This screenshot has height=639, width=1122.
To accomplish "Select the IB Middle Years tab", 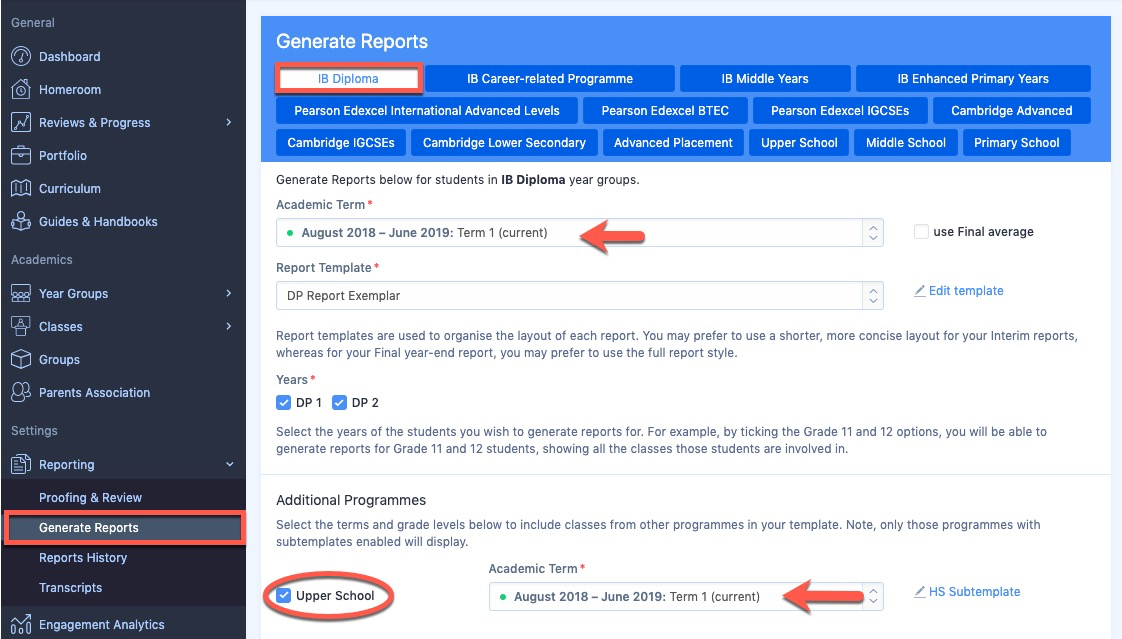I will (765, 79).
